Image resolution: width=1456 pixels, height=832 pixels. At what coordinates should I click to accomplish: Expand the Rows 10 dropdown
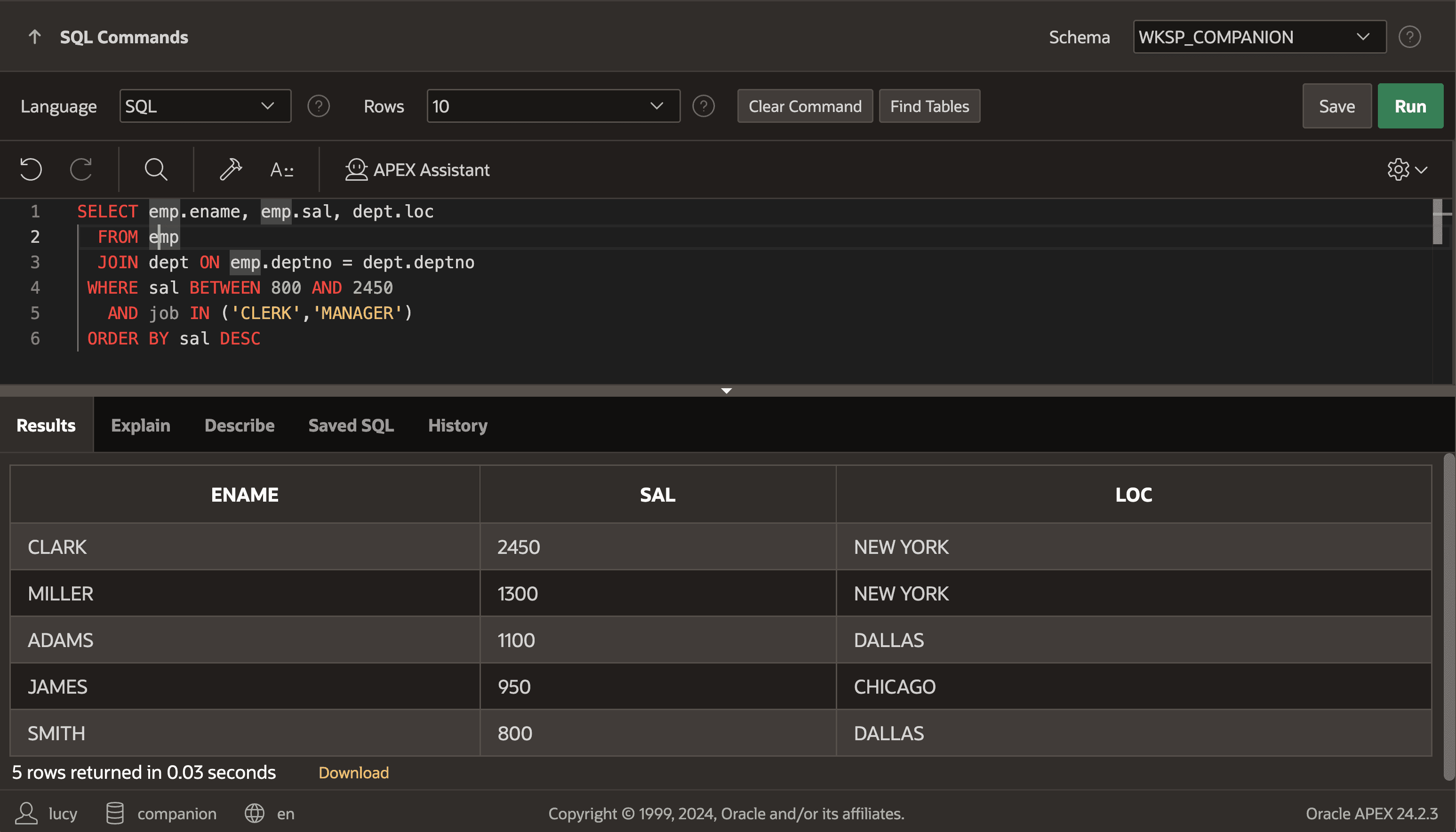tap(553, 106)
